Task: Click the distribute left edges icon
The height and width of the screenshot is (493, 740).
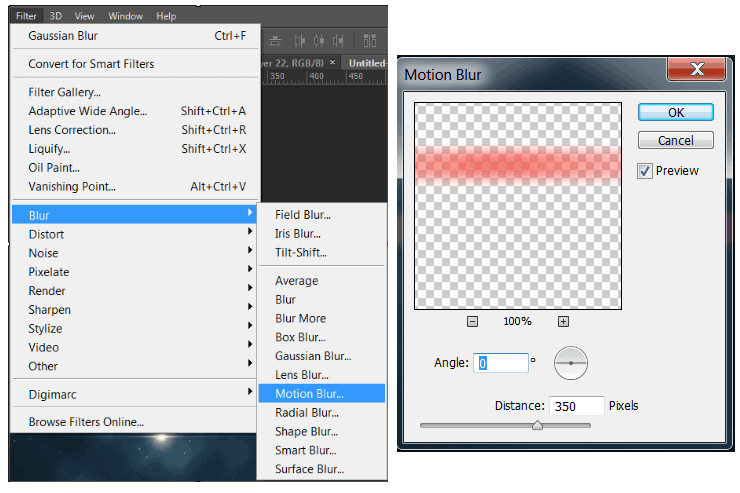Action: [300, 41]
